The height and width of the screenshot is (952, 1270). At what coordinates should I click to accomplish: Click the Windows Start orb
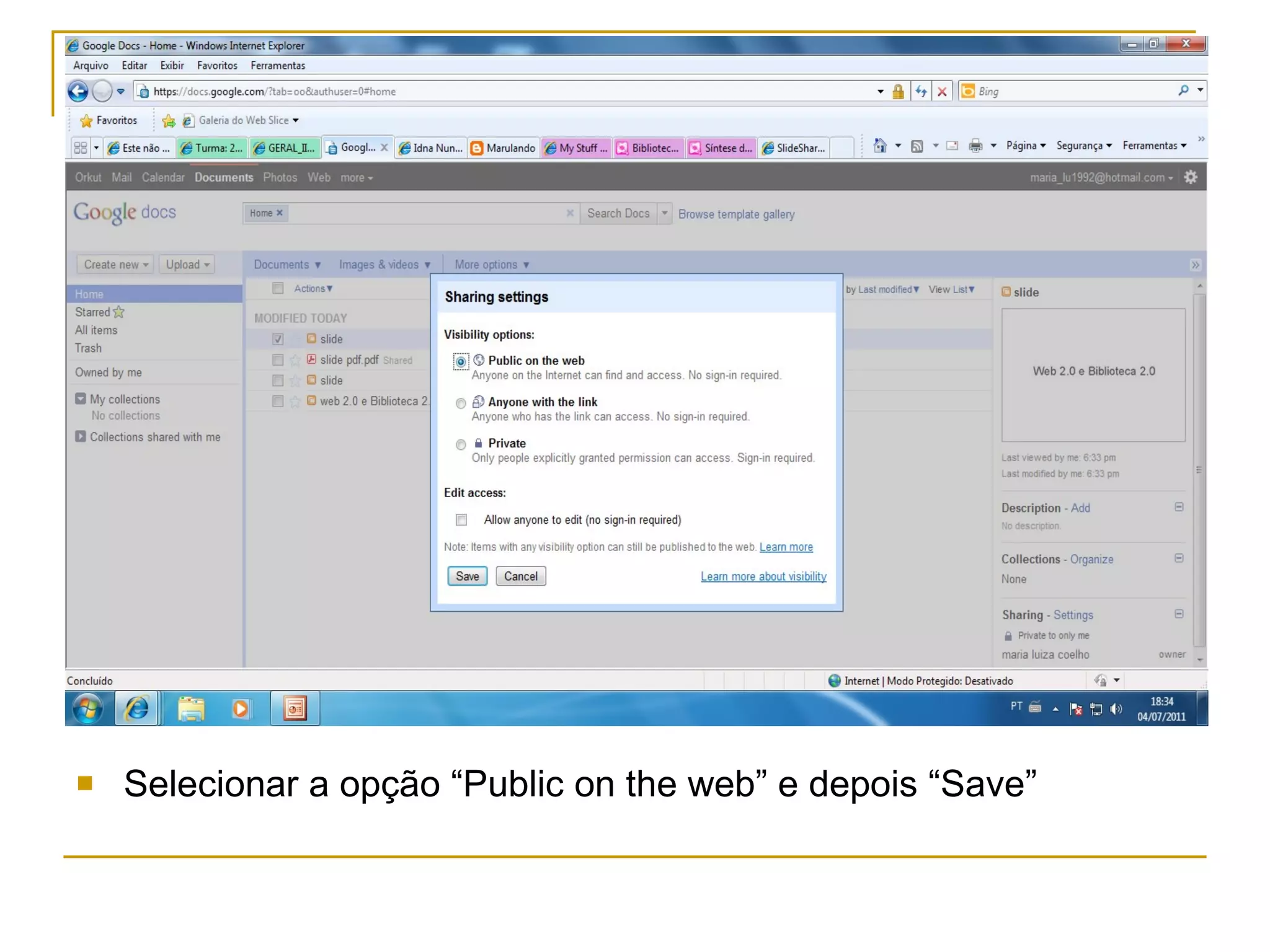(88, 708)
